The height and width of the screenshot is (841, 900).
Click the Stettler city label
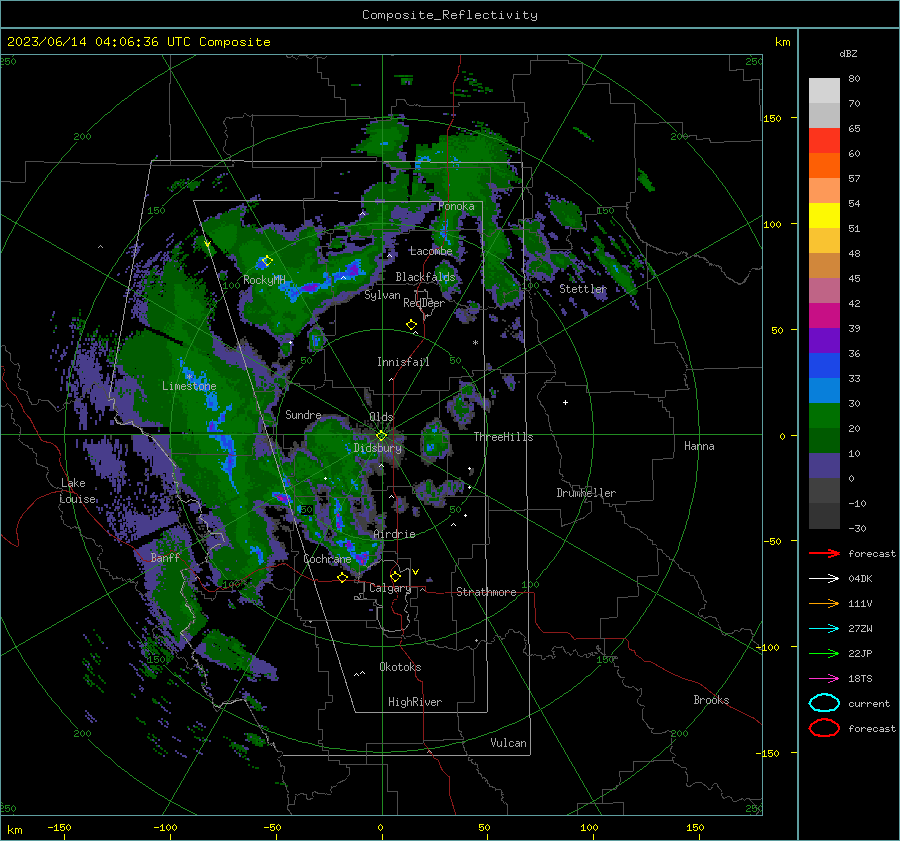point(583,289)
